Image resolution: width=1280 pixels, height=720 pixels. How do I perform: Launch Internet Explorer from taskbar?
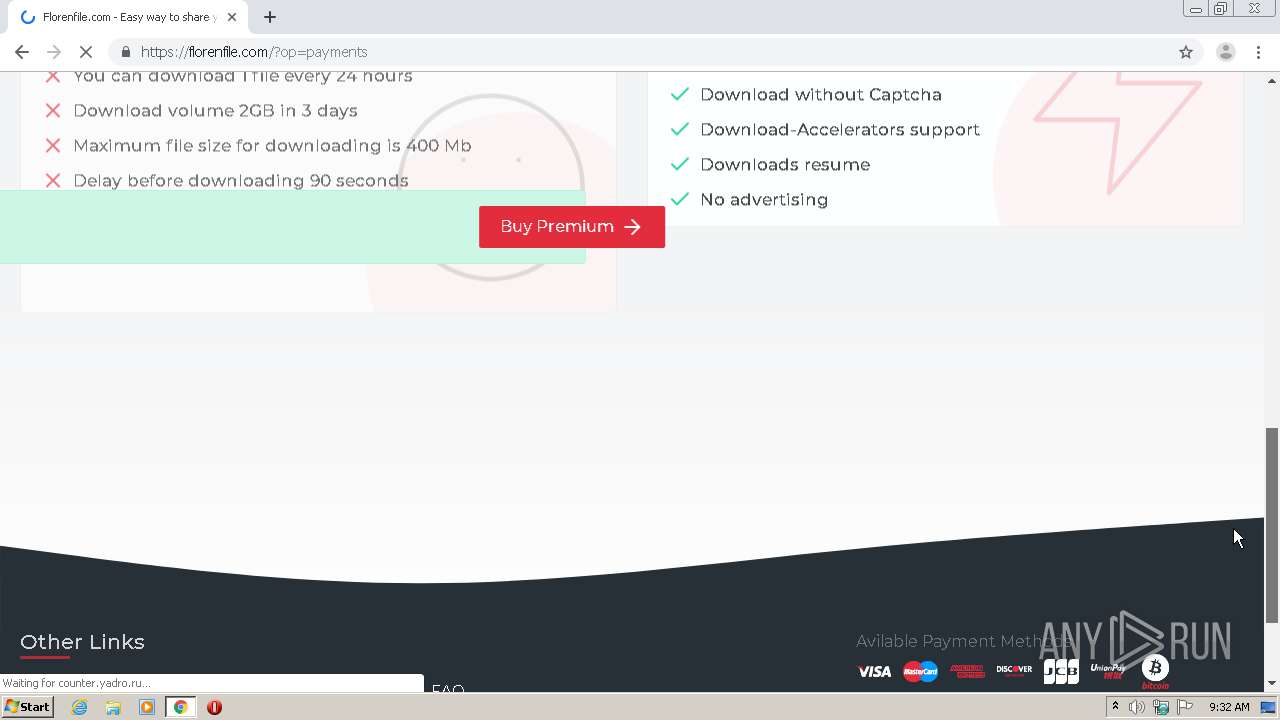pos(79,707)
